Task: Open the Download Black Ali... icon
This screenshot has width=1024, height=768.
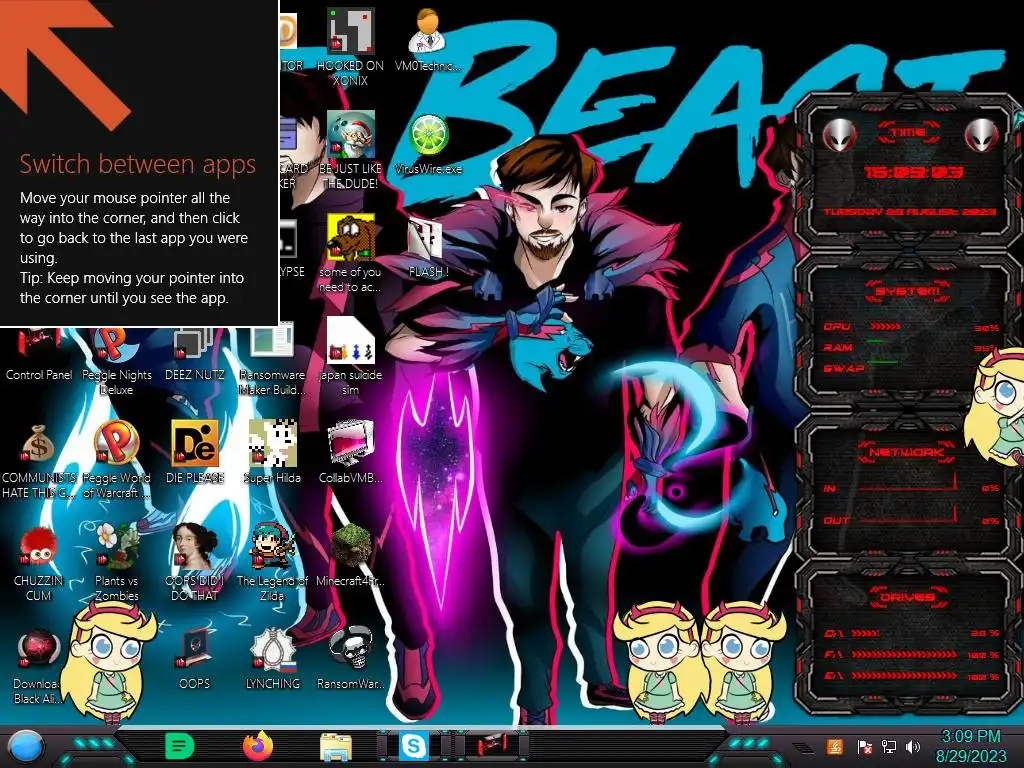Action: coord(39,666)
